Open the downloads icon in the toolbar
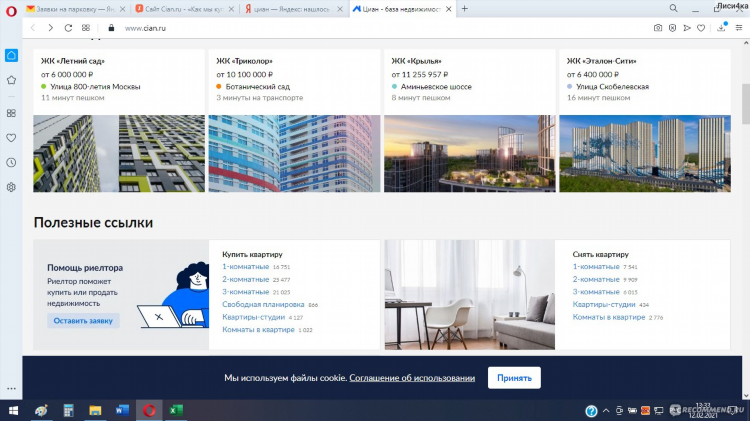Image resolution: width=750 pixels, height=421 pixels. tap(721, 28)
